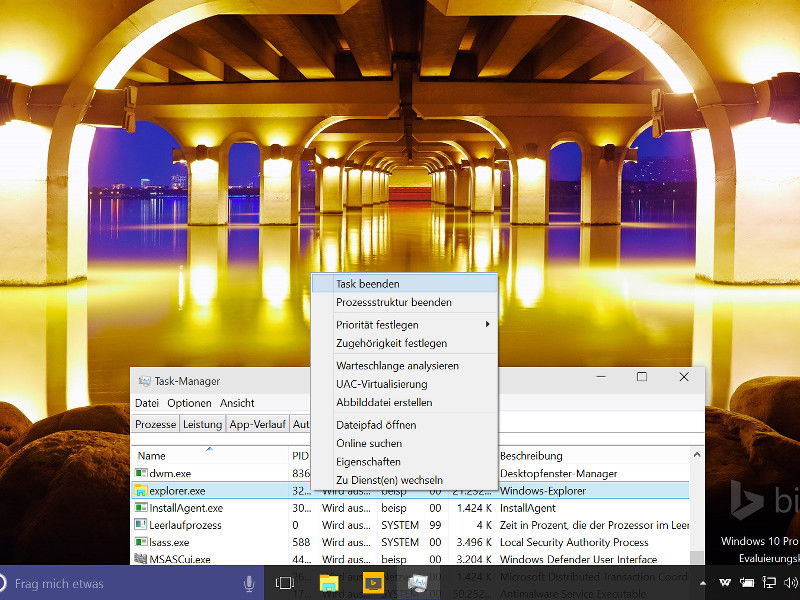Open the Datei menu in Task-Manager
Screen dimensions: 800x600
147,403
